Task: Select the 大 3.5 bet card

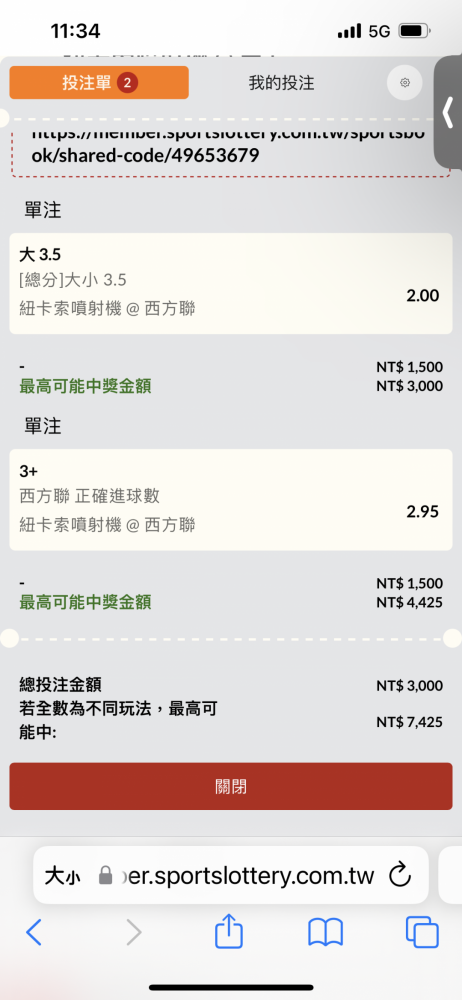Action: (231, 283)
